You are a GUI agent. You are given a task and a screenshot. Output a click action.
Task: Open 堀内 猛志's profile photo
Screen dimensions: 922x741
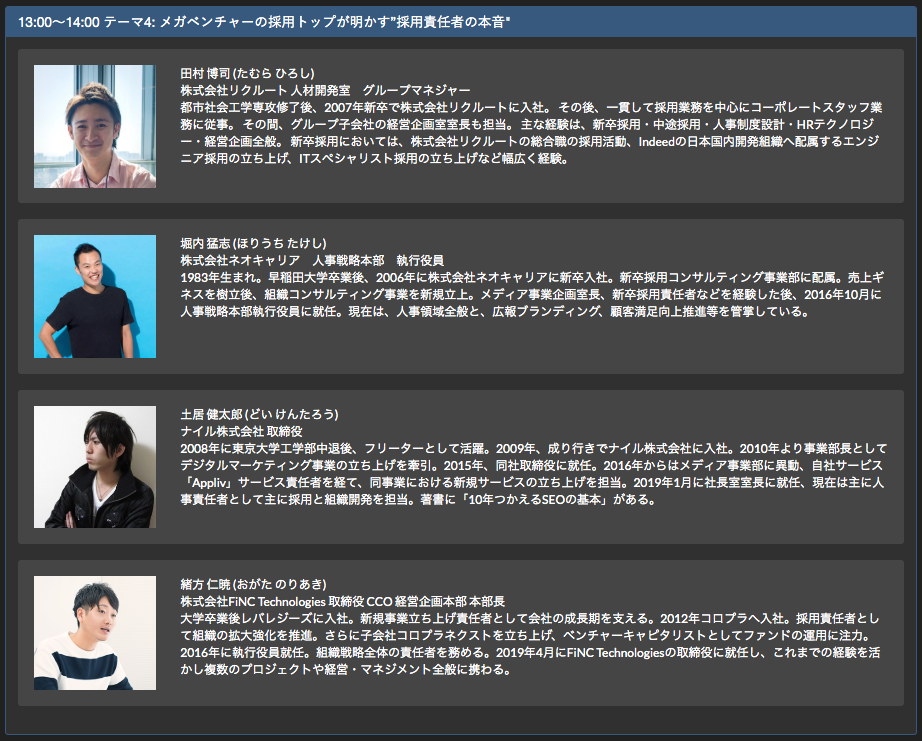point(95,297)
